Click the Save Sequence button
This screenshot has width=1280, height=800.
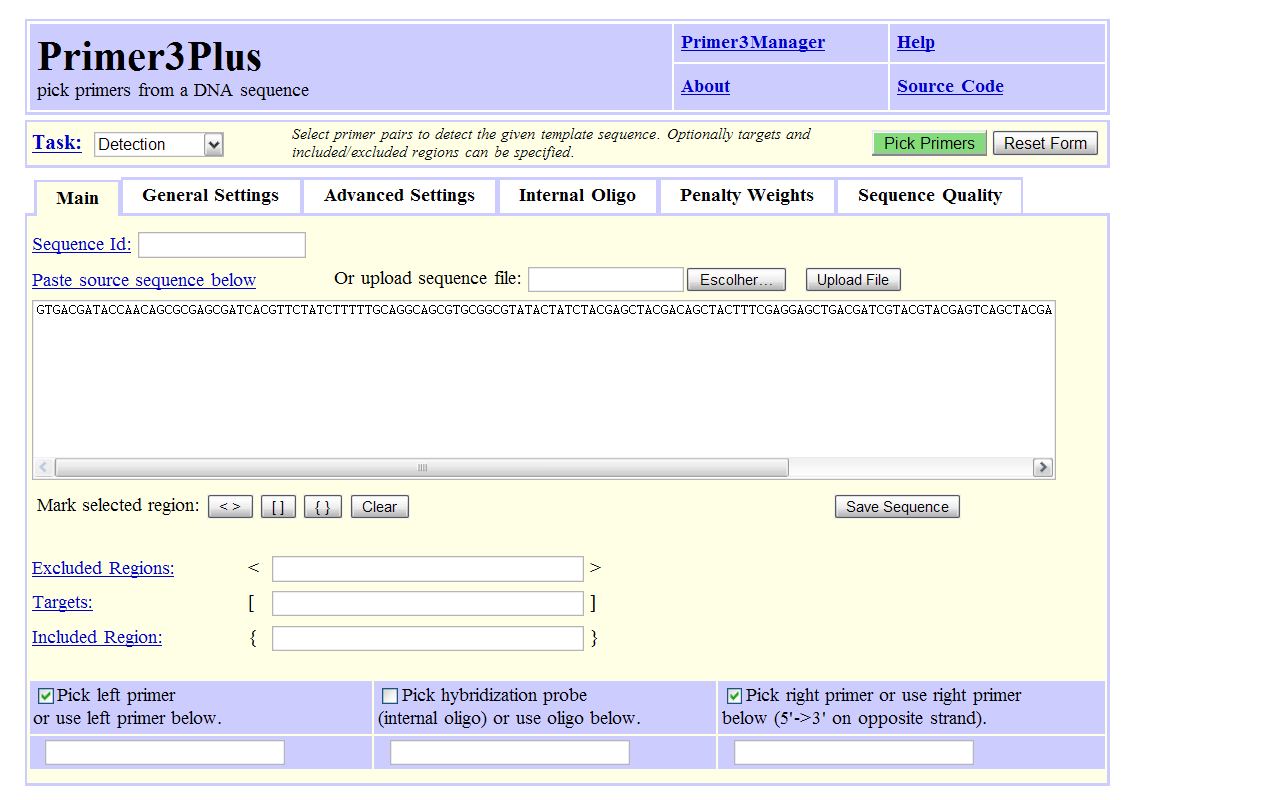click(x=897, y=507)
